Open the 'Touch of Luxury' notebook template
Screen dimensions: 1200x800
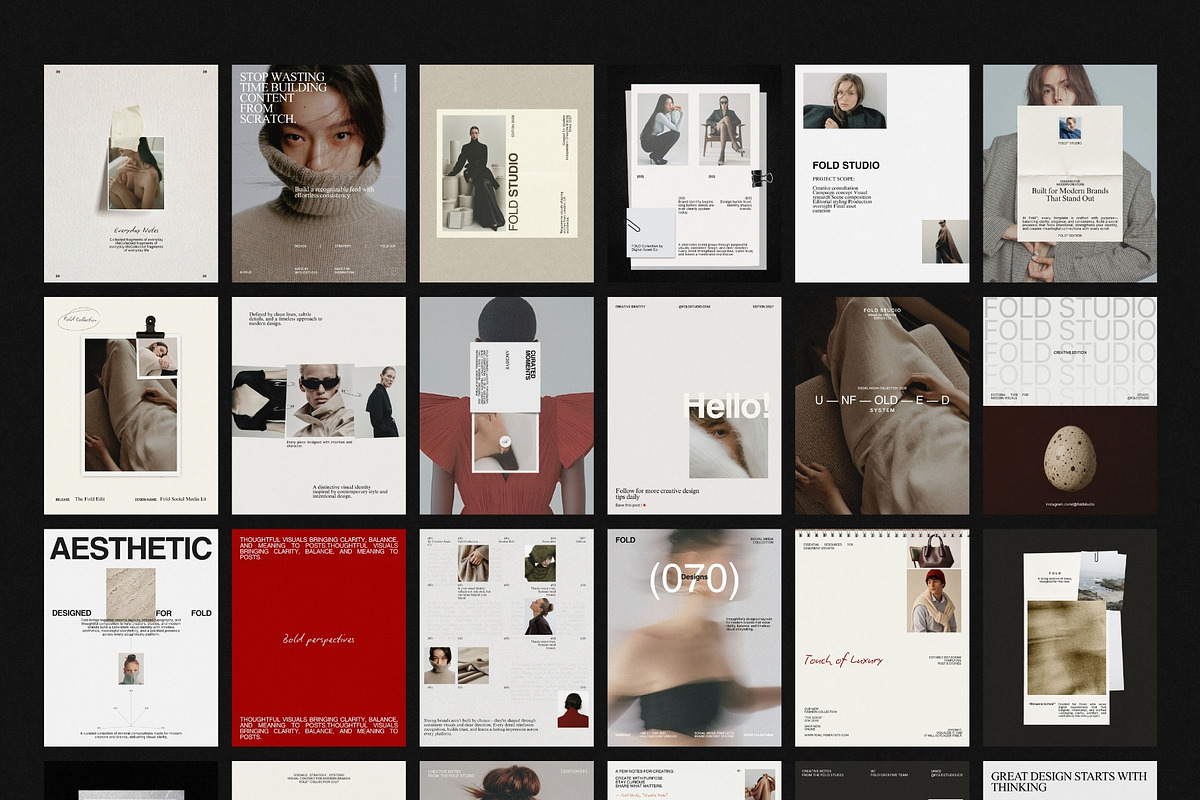(x=882, y=637)
